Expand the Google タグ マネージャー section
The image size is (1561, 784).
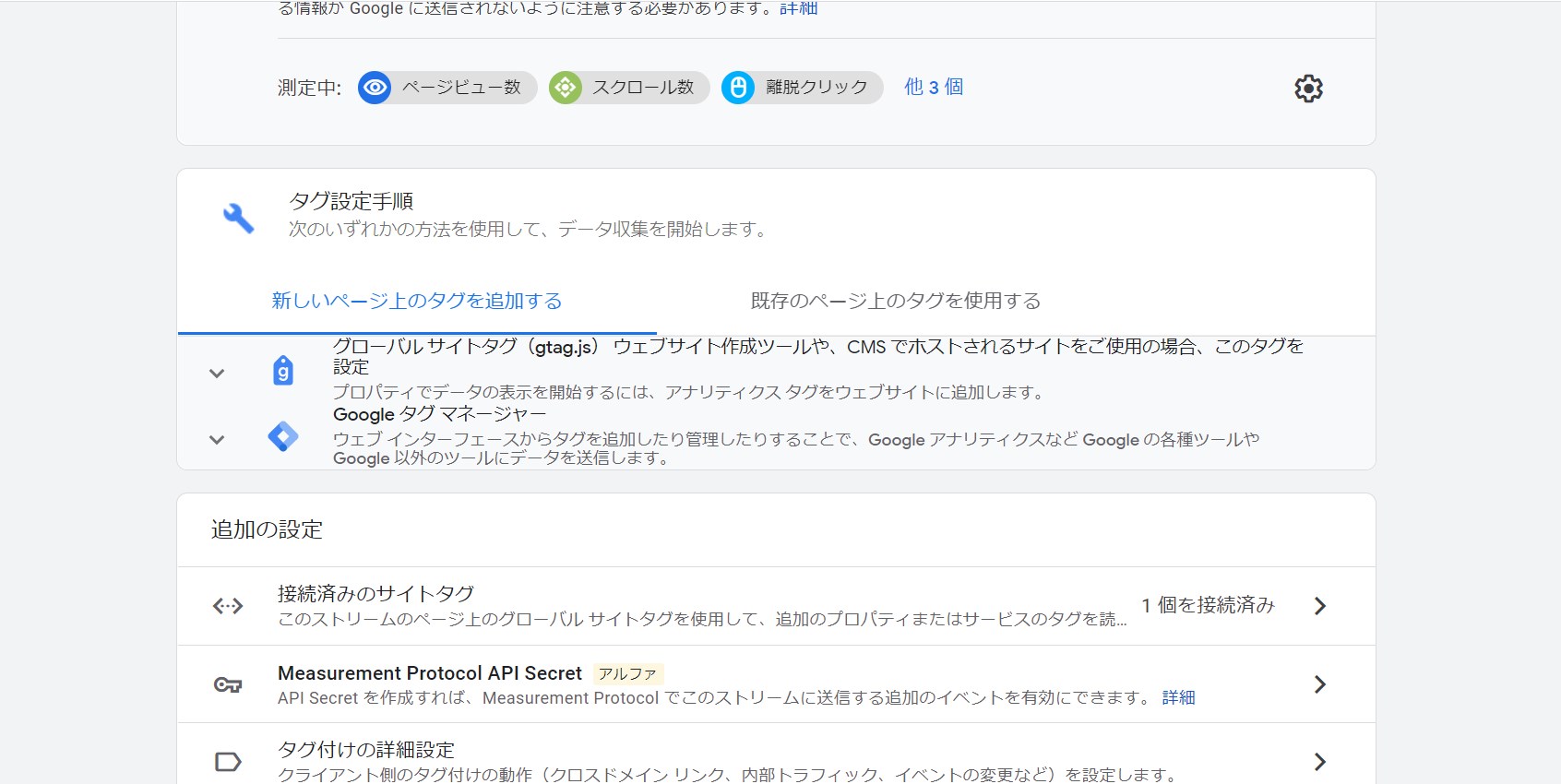[x=217, y=440]
